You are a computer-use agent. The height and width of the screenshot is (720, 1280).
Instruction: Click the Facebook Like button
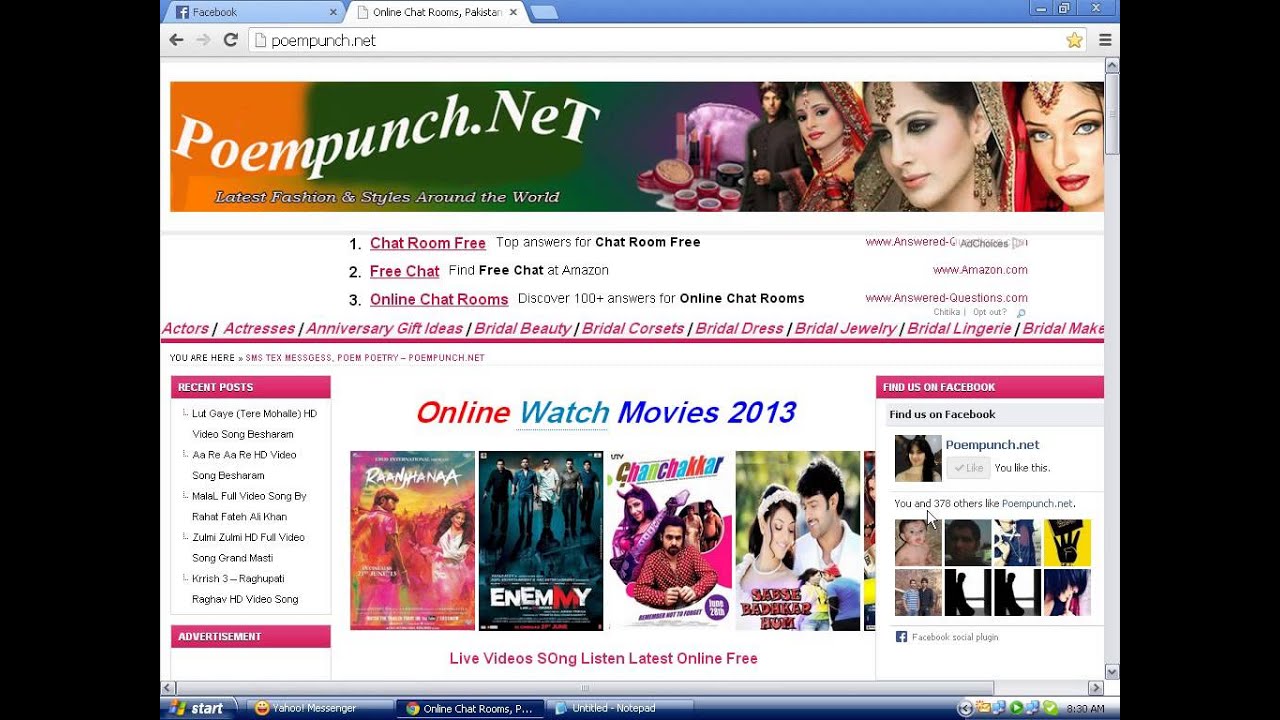click(x=968, y=468)
